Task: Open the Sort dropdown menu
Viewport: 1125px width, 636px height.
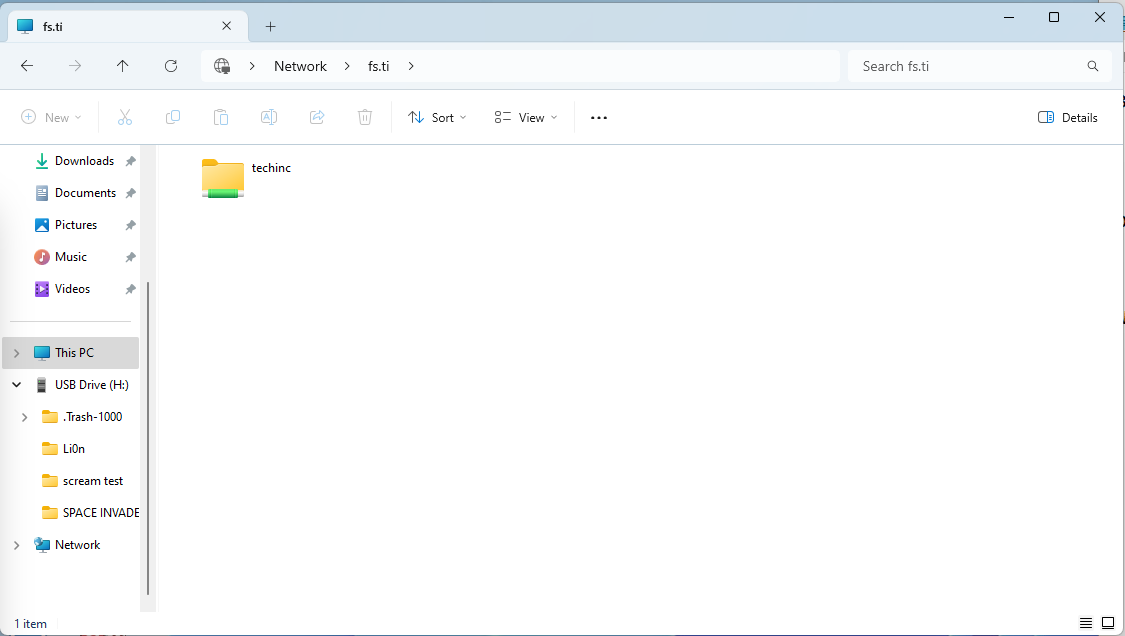Action: [x=438, y=117]
